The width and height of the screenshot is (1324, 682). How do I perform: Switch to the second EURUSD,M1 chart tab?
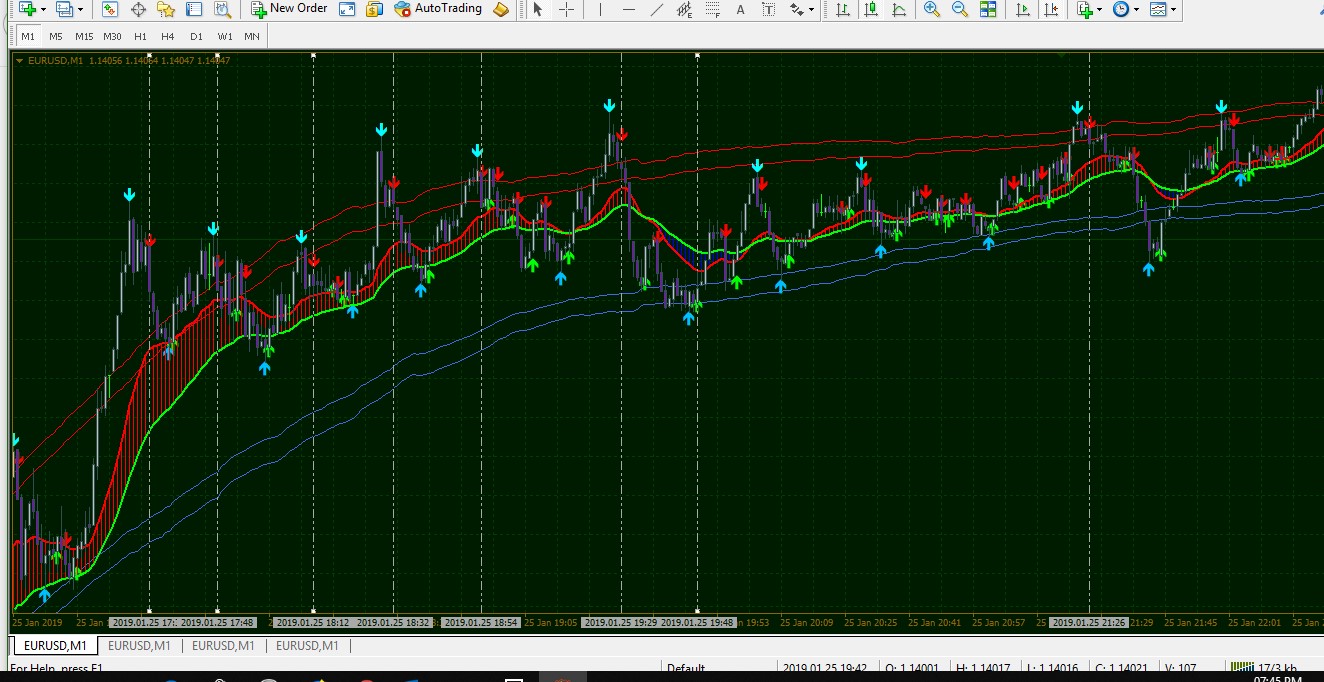tap(139, 646)
